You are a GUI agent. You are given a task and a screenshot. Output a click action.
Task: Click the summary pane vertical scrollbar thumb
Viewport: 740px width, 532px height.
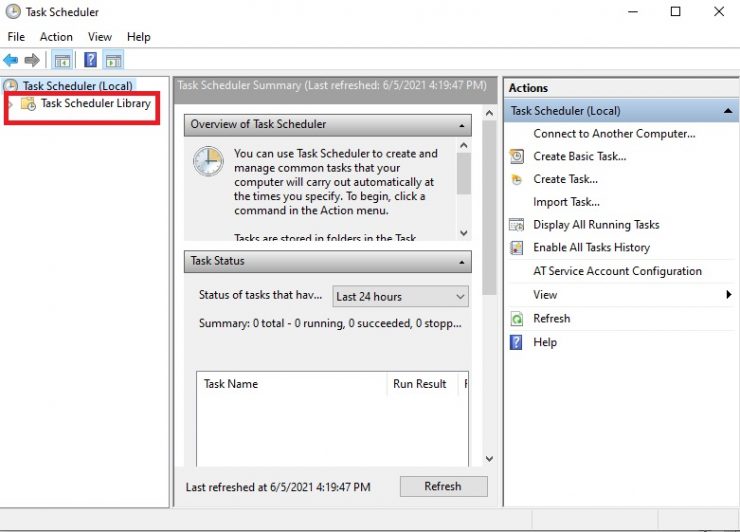point(489,208)
